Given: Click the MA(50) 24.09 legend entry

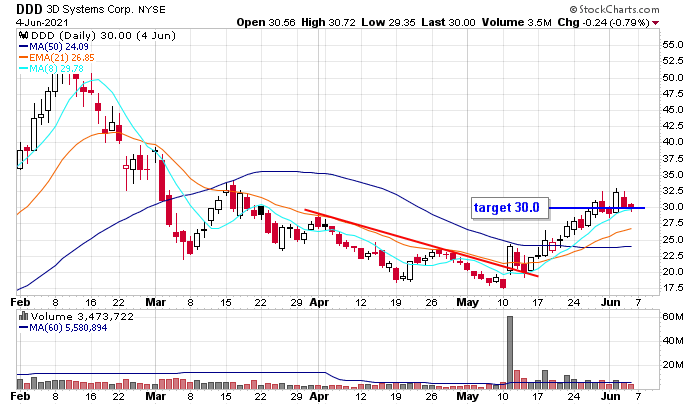Looking at the screenshot, I should click(54, 46).
